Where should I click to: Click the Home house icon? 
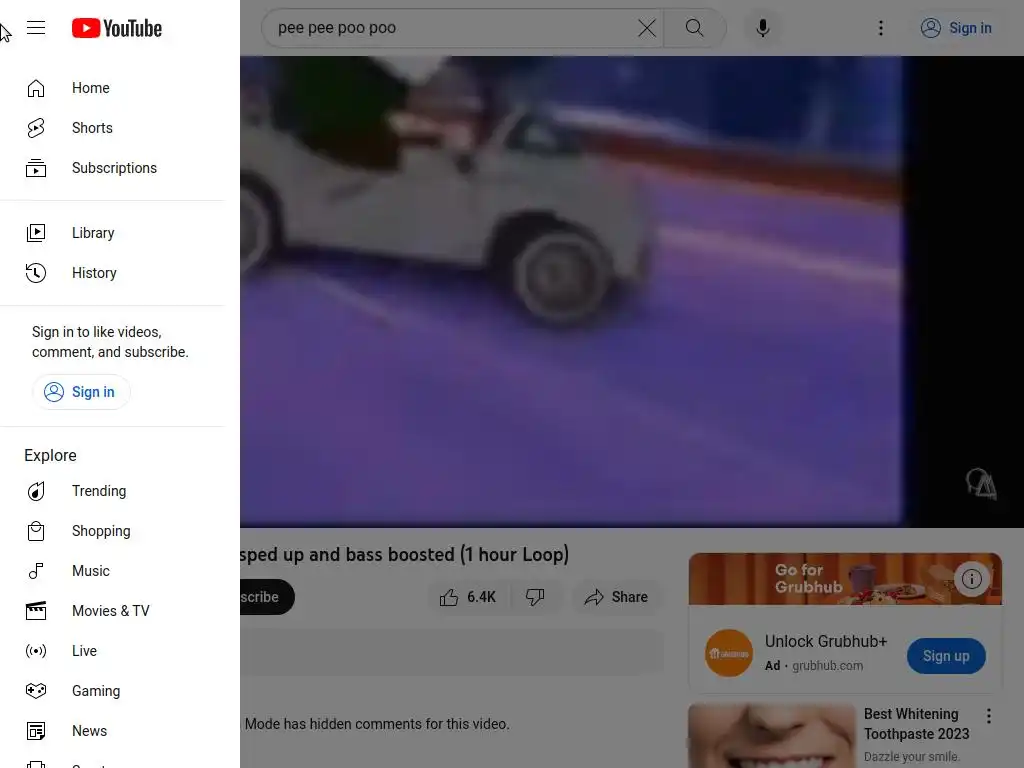click(36, 88)
